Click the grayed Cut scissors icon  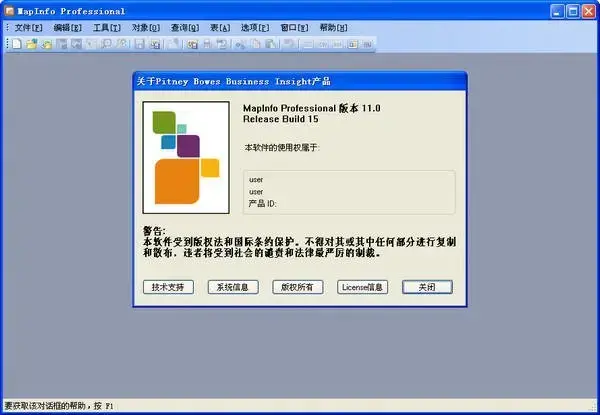(240, 44)
